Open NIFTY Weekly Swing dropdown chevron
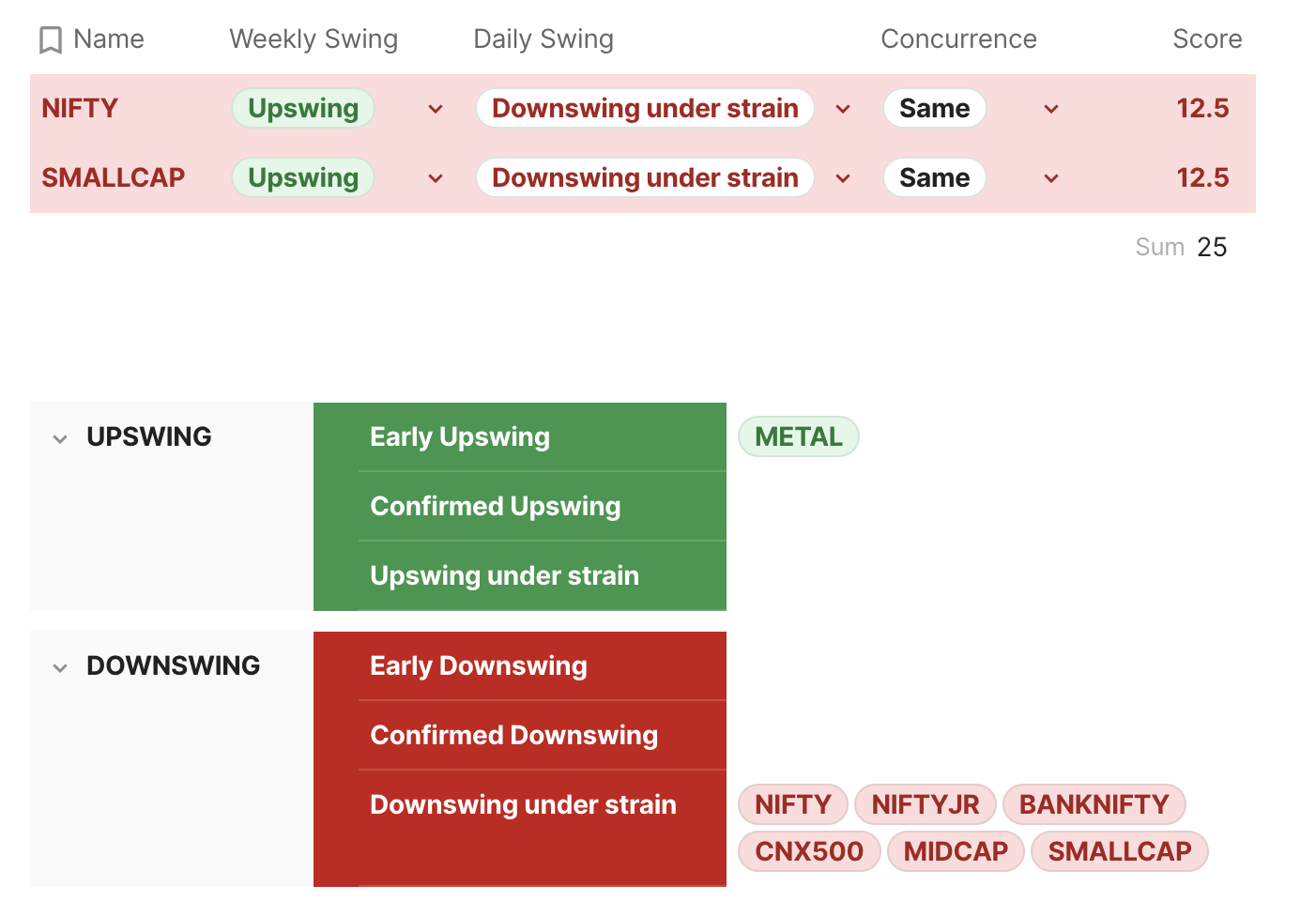Screen dimensions: 1316x901 (436, 109)
